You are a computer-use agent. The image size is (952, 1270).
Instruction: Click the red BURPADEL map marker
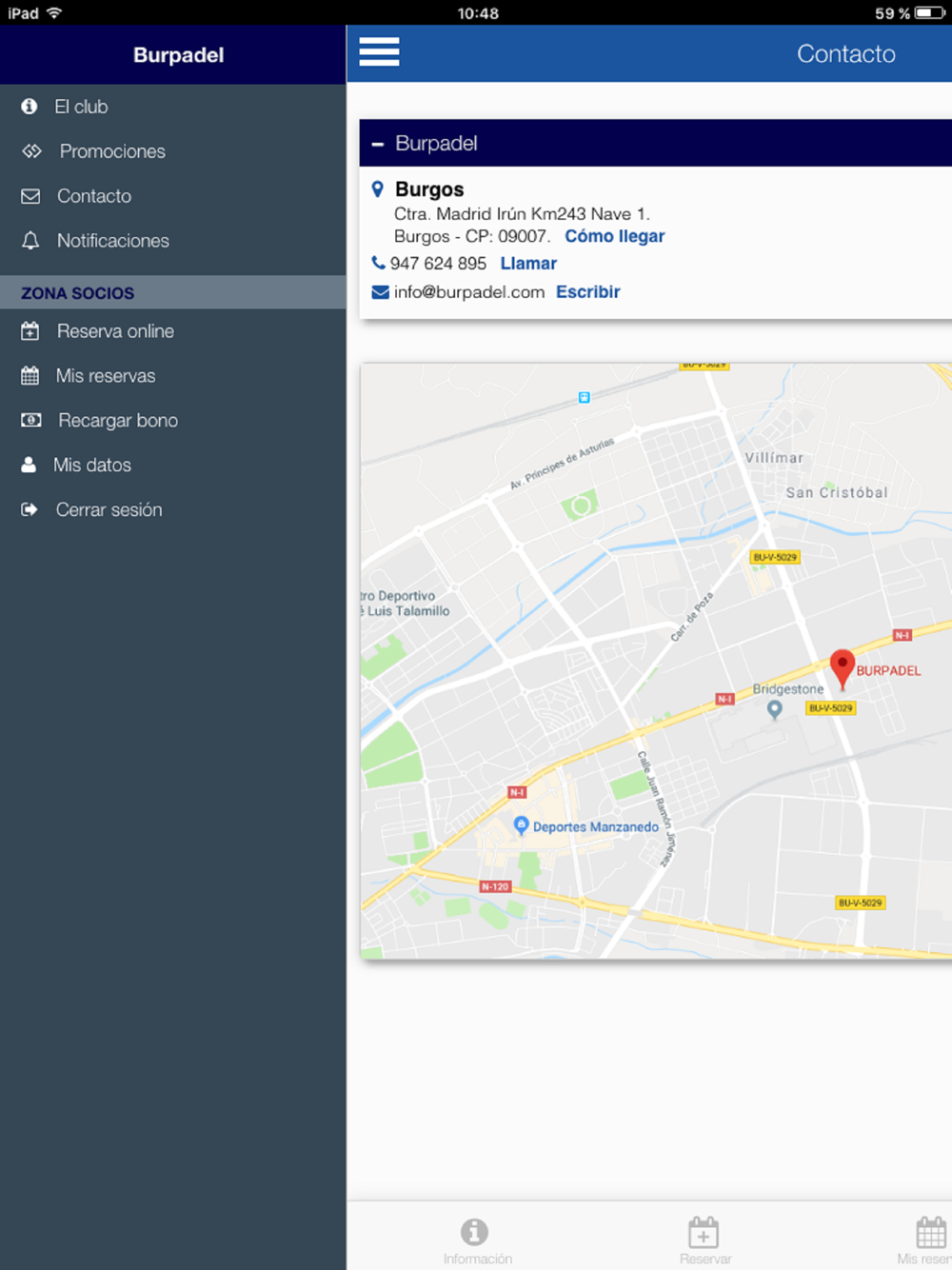(x=843, y=668)
